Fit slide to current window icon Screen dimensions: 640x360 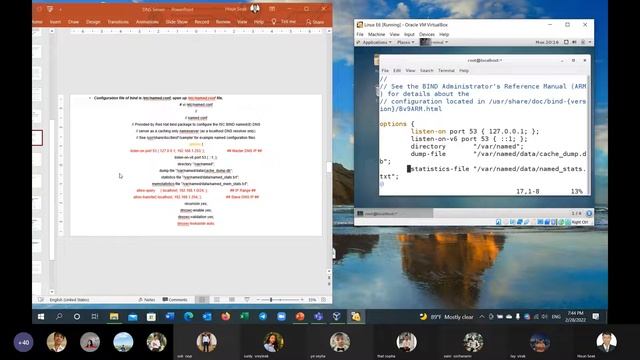324,300
